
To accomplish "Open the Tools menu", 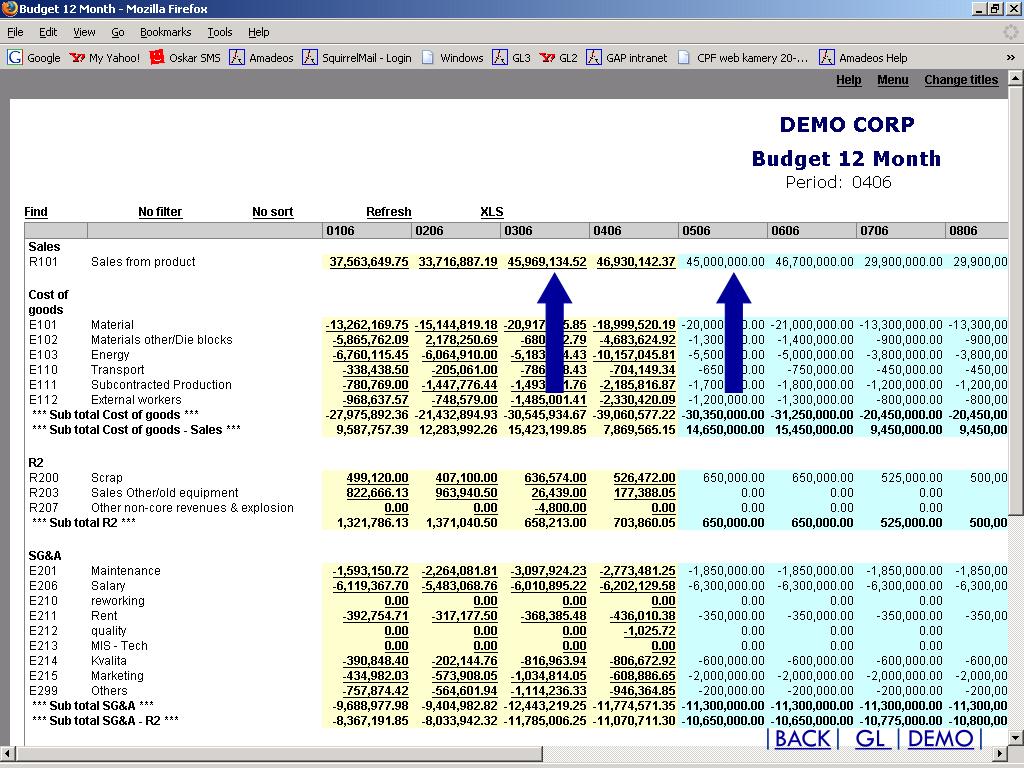I will click(219, 32).
